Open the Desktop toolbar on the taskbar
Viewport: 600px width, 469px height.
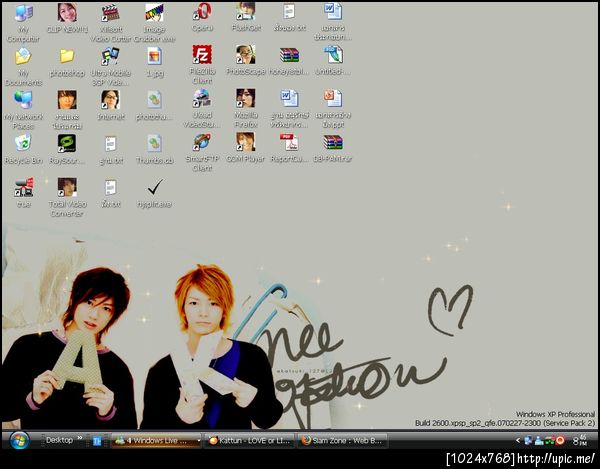[59, 440]
